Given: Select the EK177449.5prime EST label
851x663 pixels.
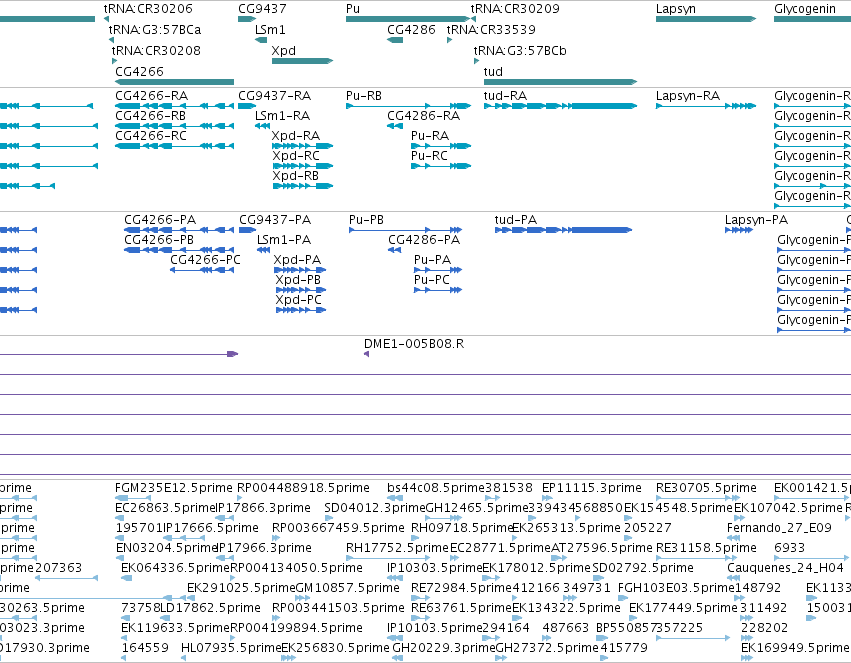Looking at the screenshot, I should click(x=683, y=608).
